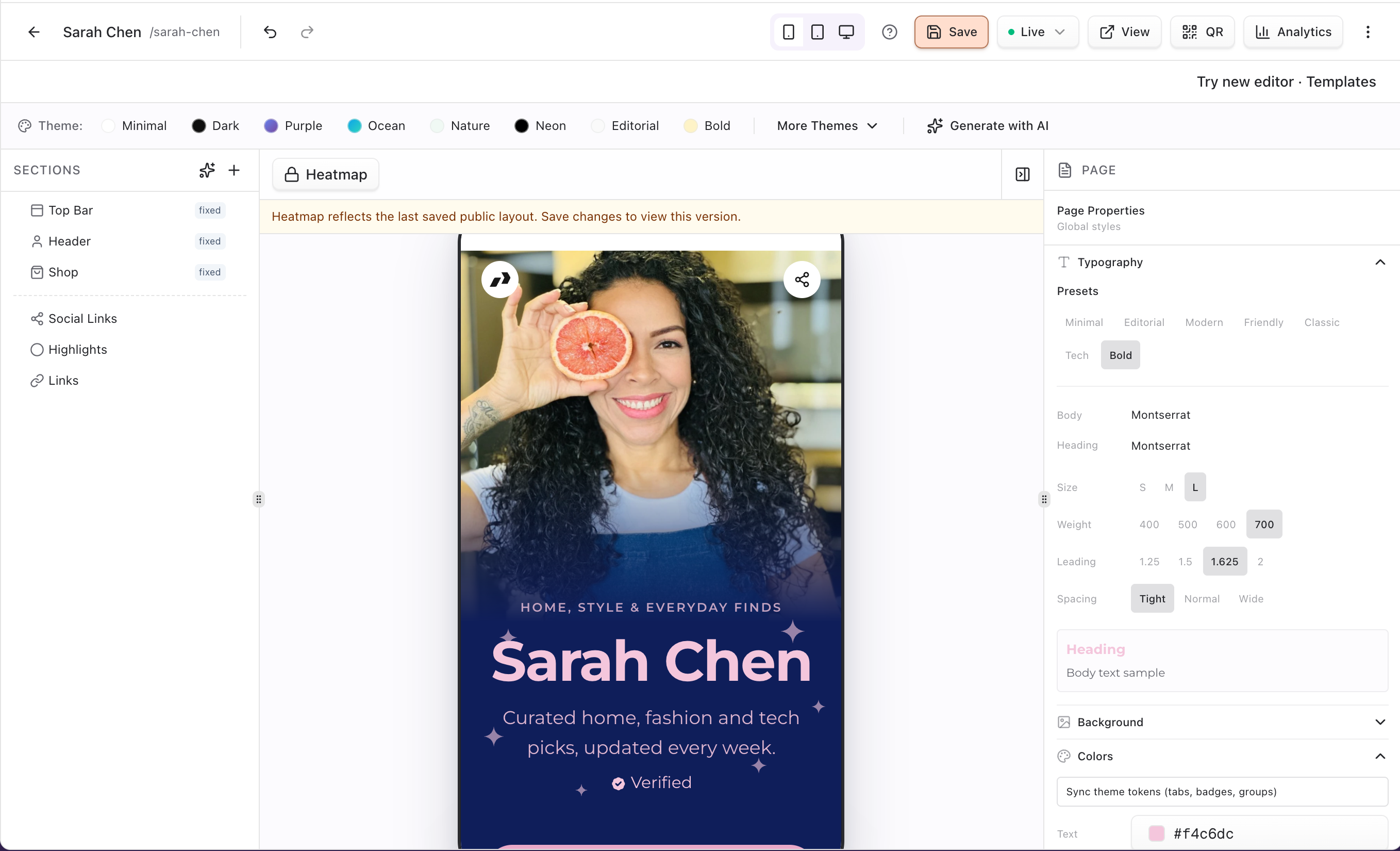1400x851 pixels.
Task: Open the Body font Montserrat selector
Action: [x=1160, y=415]
